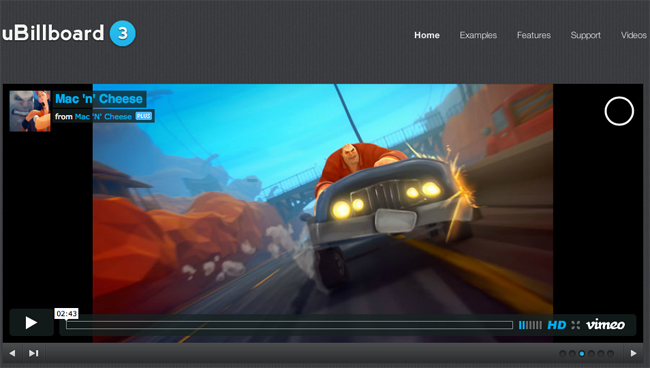Go to next slide with right arrow
Image resolution: width=650 pixels, height=368 pixels.
[633, 353]
